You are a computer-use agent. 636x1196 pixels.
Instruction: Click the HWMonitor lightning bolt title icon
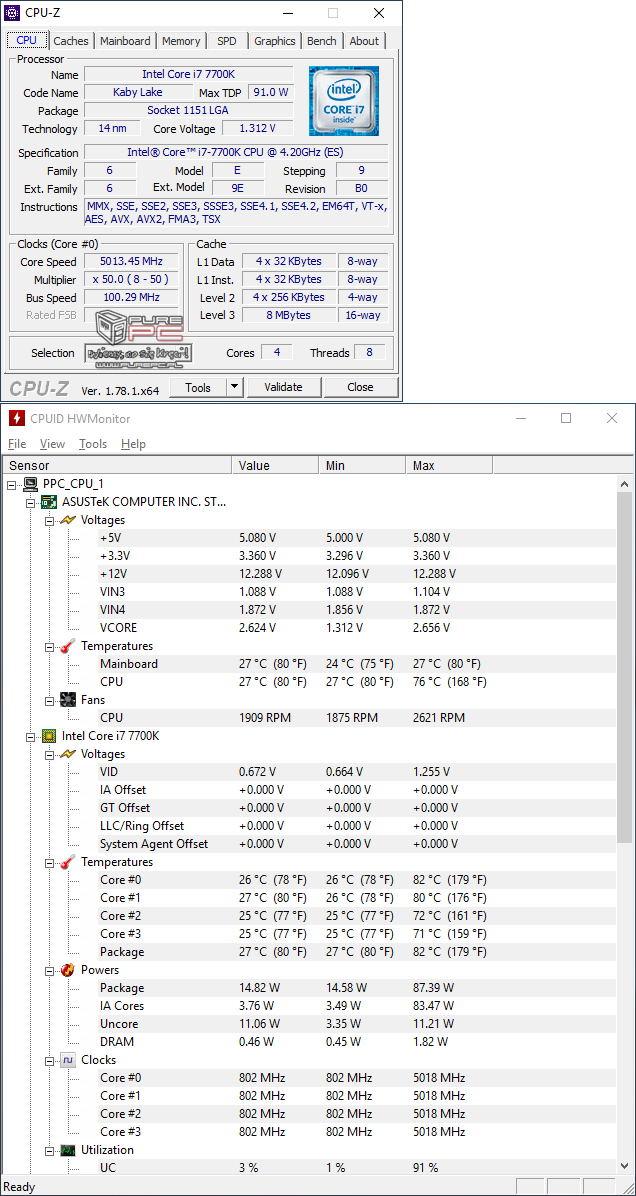pyautogui.click(x=16, y=418)
